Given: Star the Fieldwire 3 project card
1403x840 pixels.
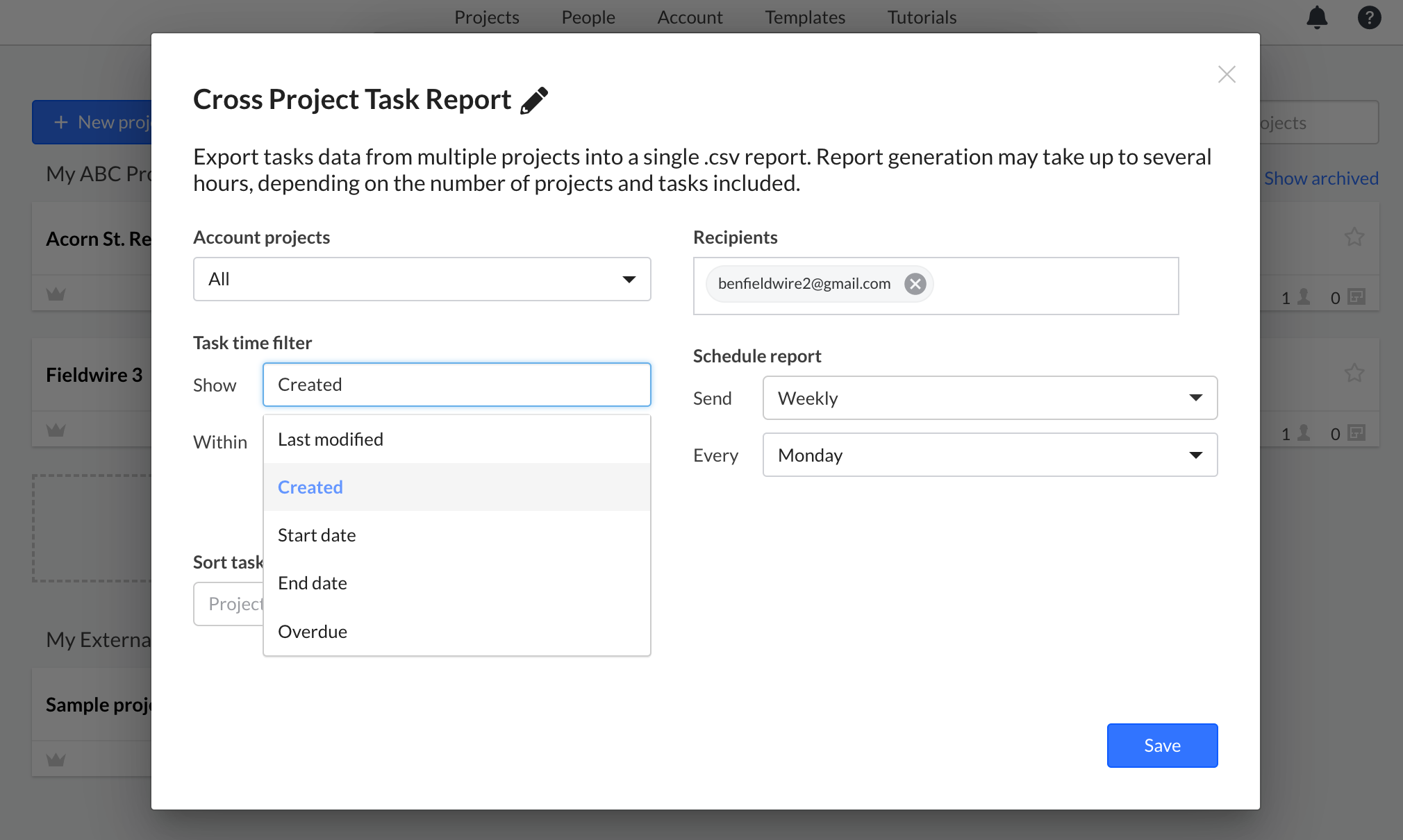Looking at the screenshot, I should 1354,373.
